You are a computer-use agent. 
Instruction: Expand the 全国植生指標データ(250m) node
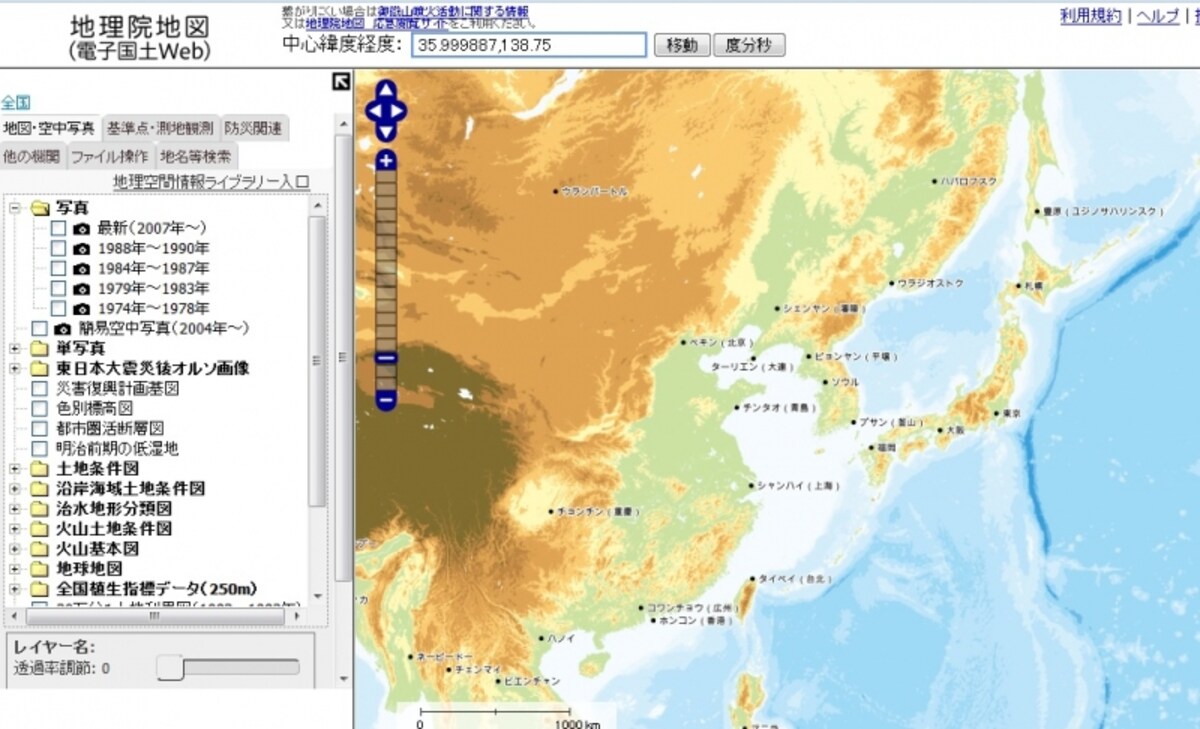coord(15,589)
